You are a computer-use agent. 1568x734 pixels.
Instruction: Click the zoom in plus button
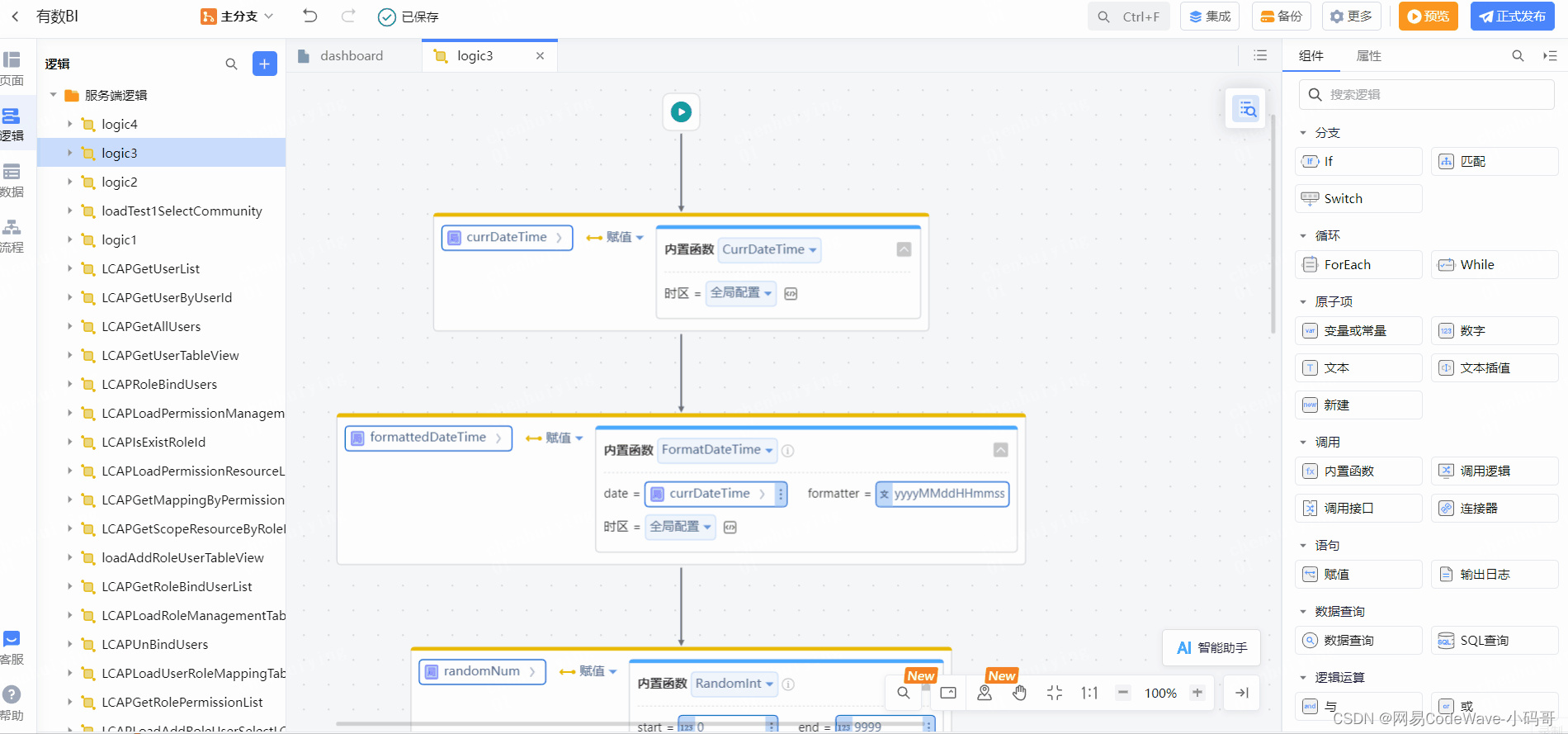[1197, 693]
